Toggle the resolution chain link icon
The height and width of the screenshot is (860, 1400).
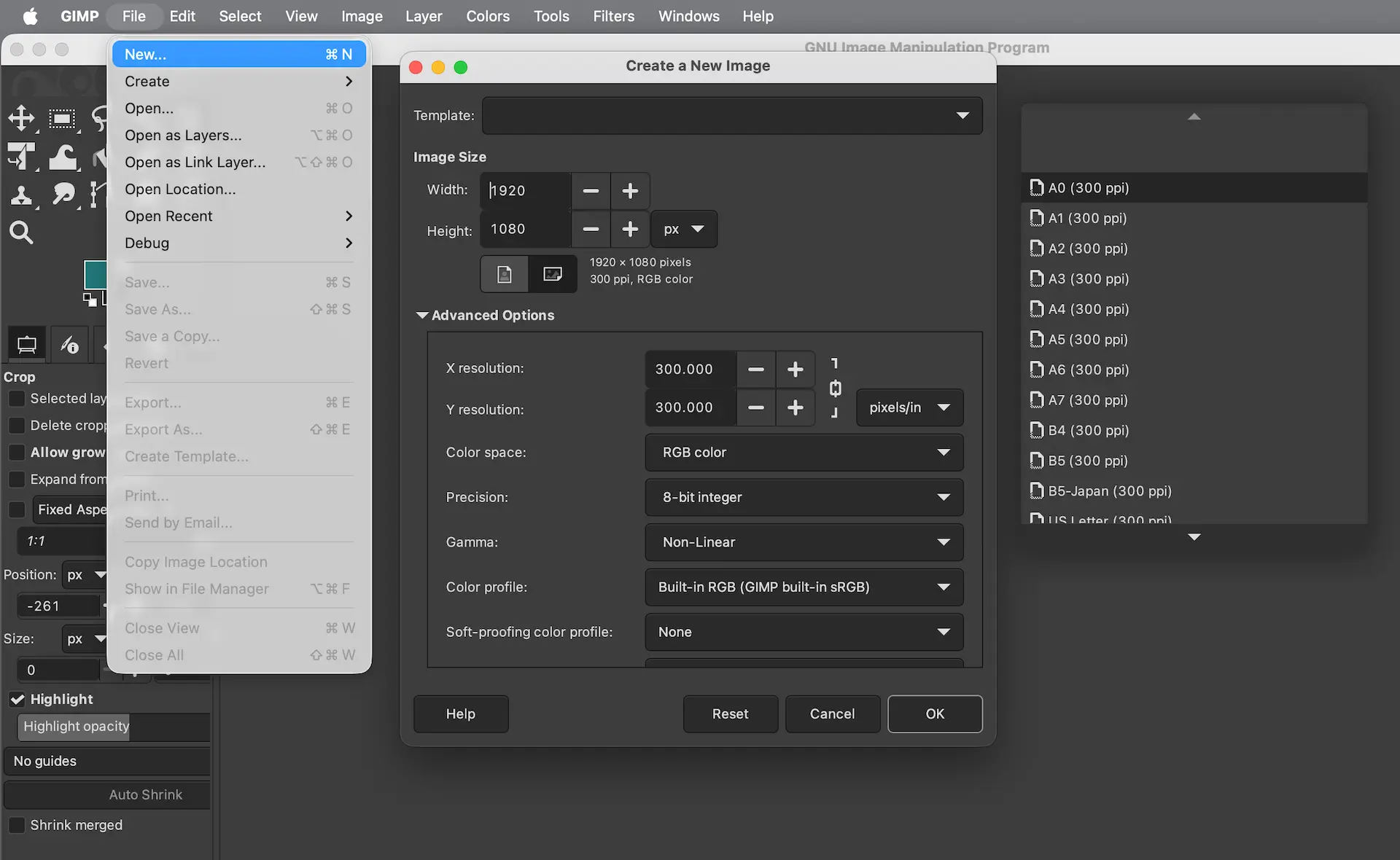pyautogui.click(x=835, y=388)
